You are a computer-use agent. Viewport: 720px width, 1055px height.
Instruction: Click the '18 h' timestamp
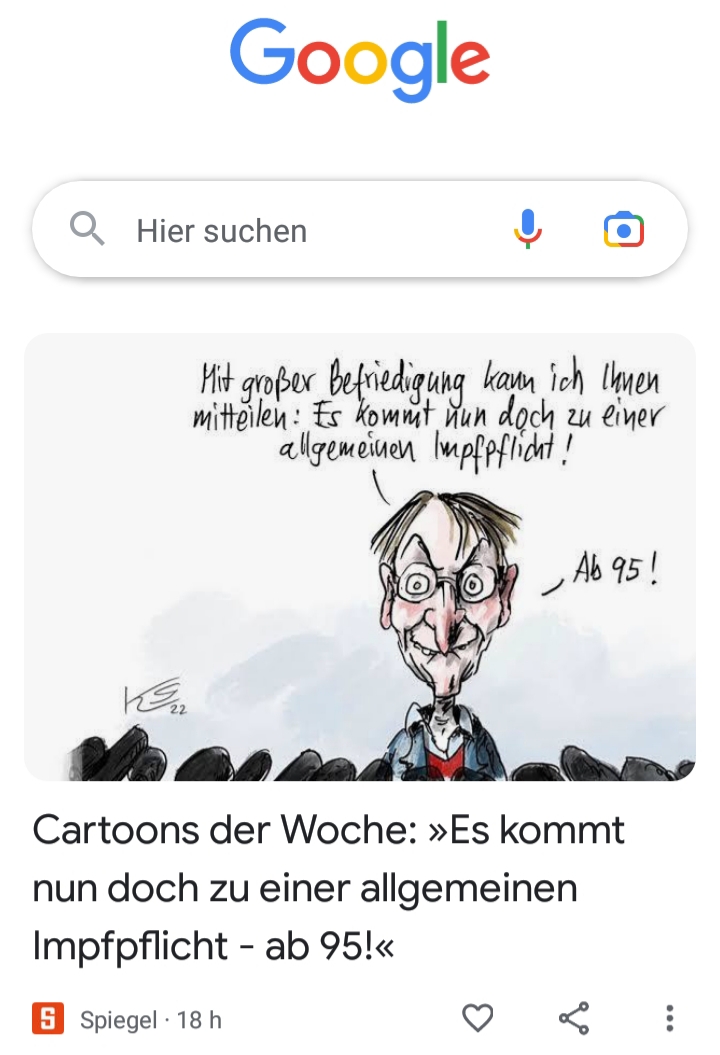coord(199,1020)
